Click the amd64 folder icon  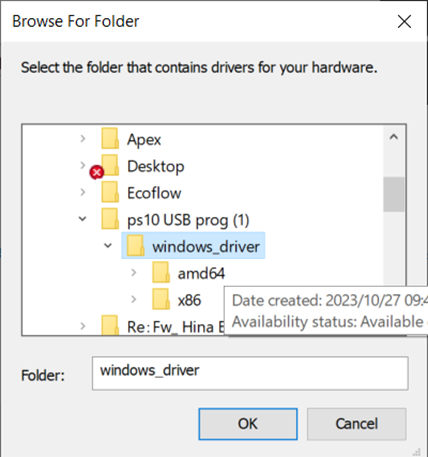[161, 272]
